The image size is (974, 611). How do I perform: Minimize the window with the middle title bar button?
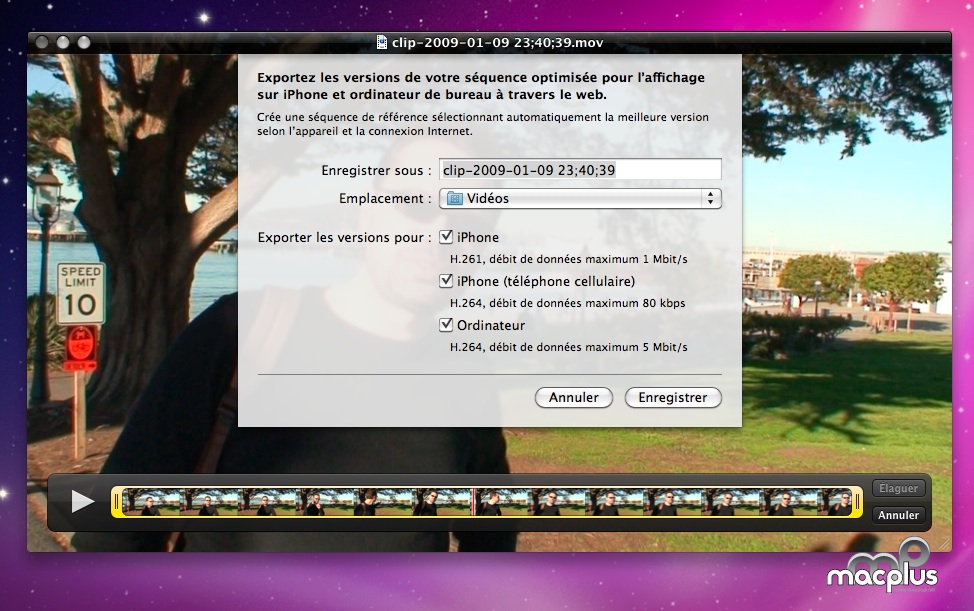[x=63, y=42]
